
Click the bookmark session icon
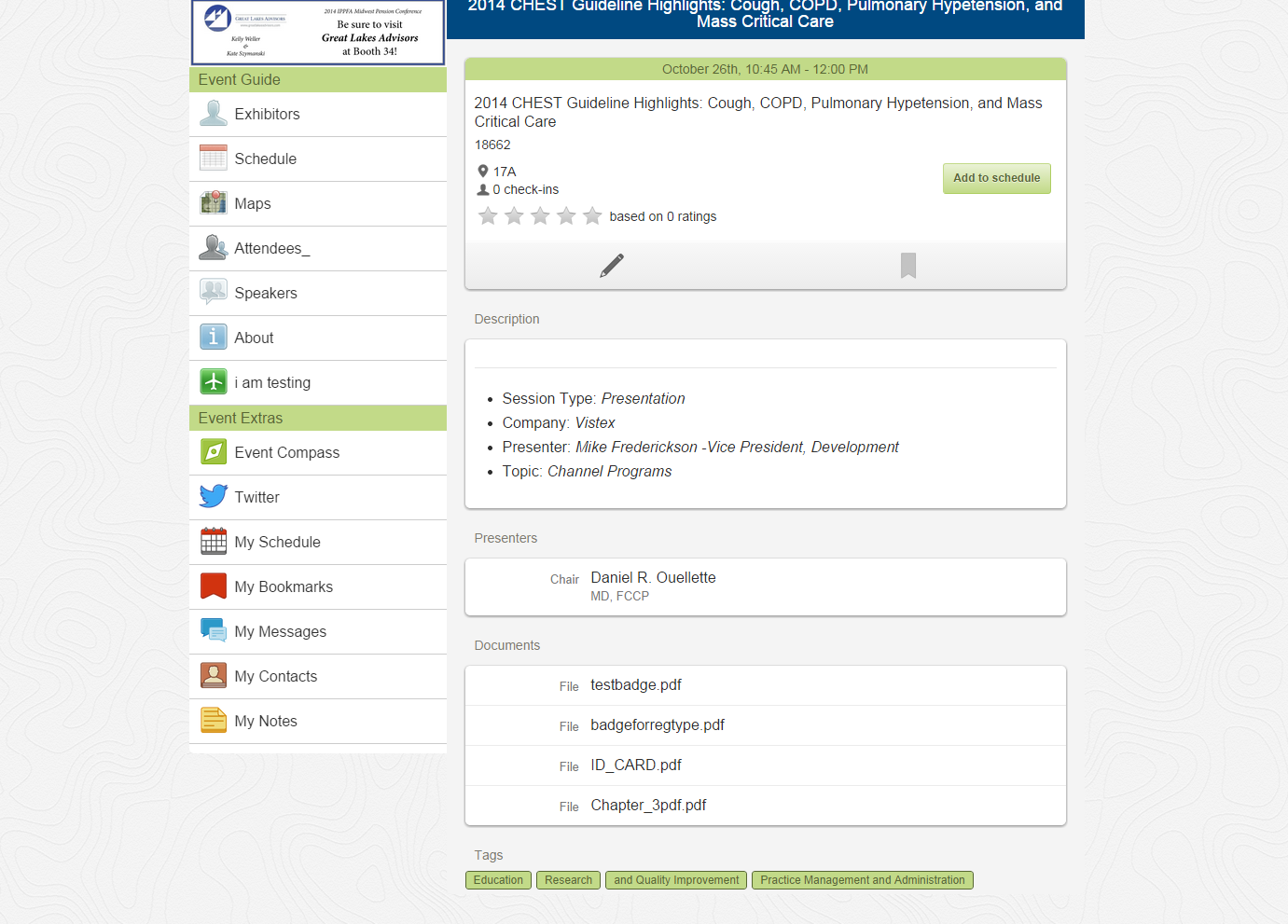pyautogui.click(x=908, y=266)
